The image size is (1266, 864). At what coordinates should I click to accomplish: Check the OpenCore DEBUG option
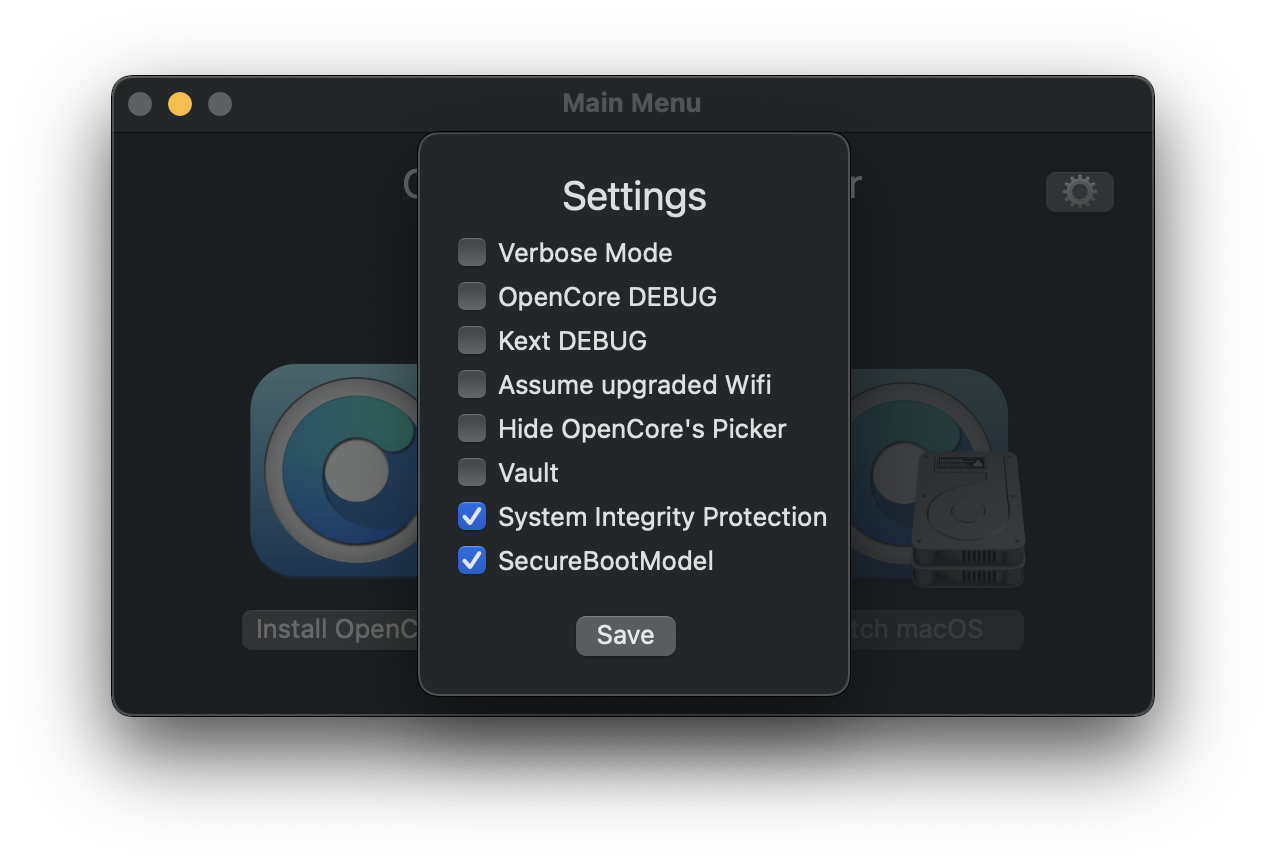click(x=471, y=296)
